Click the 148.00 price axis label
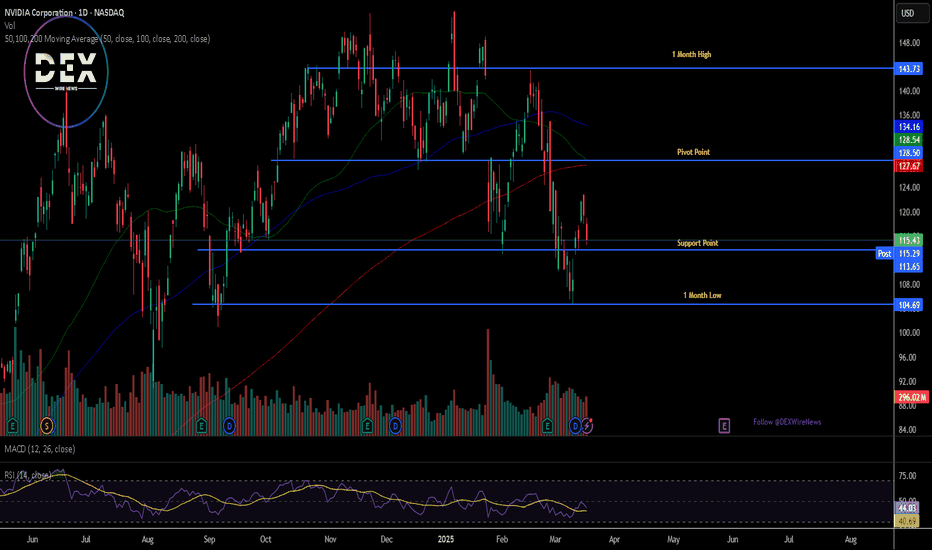Screen dimensions: 932x550 [x=909, y=43]
